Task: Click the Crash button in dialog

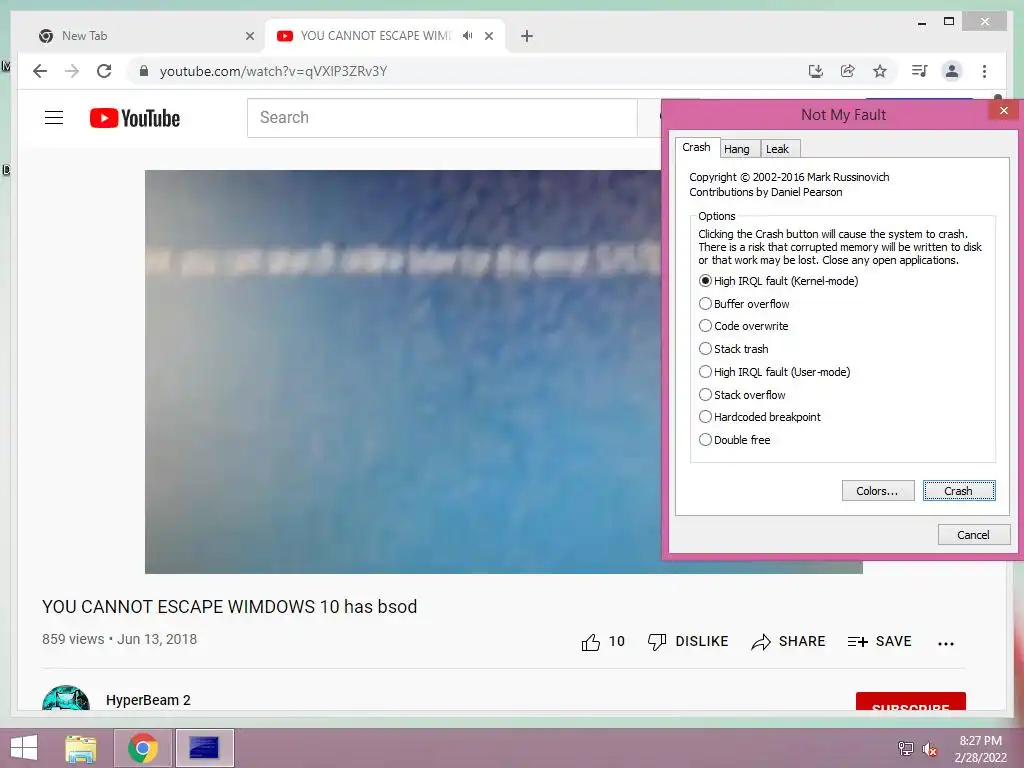Action: coord(959,491)
